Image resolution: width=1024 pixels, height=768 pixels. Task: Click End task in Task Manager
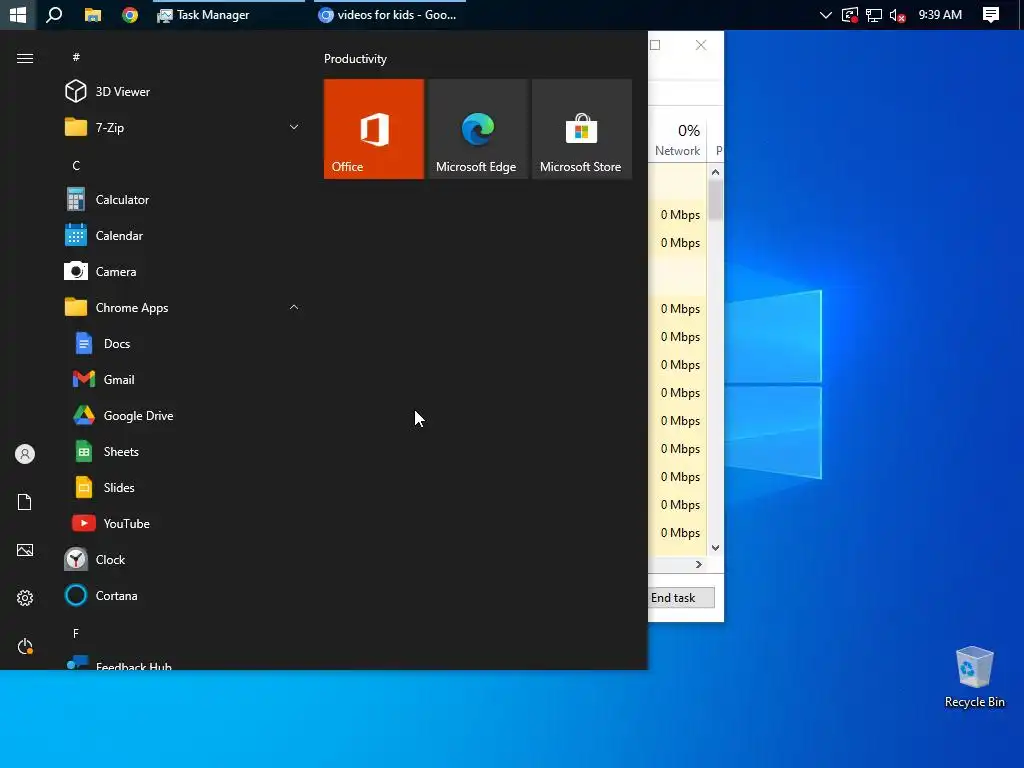(x=681, y=598)
